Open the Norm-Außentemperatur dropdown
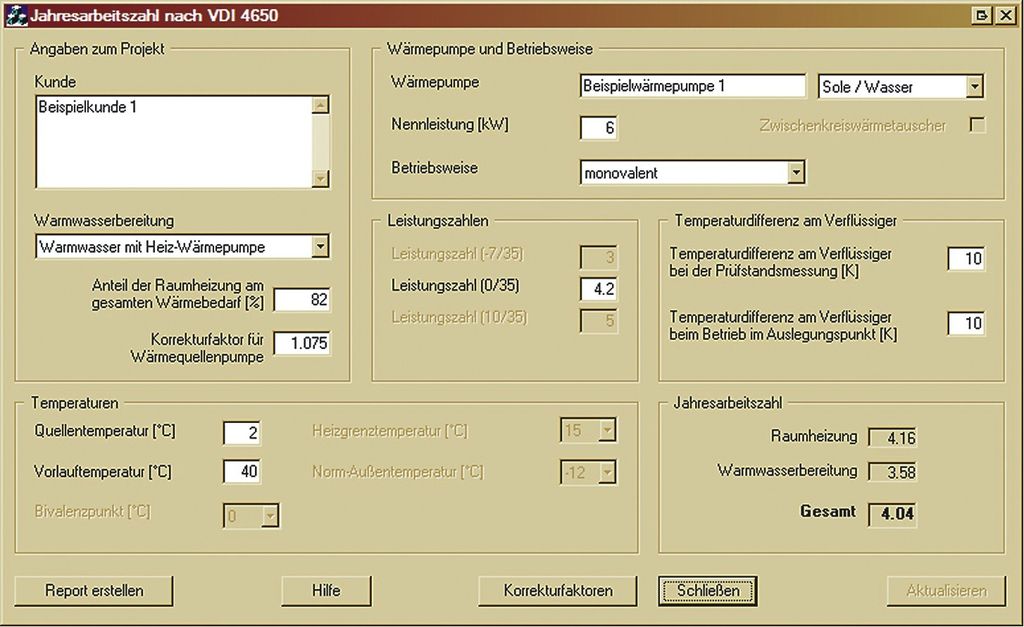The height and width of the screenshot is (627, 1024). 607,472
